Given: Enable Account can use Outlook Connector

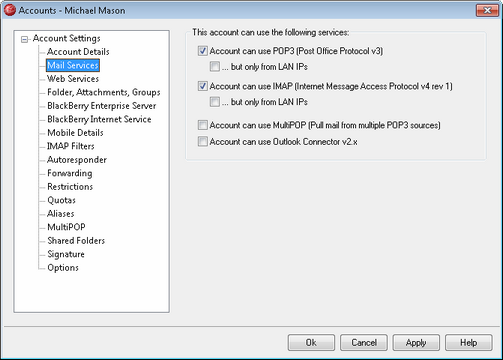Looking at the screenshot, I should pos(202,142).
